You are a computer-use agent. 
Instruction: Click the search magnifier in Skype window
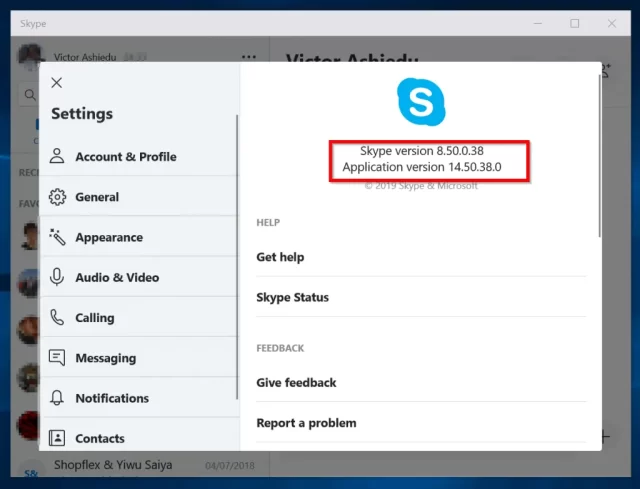click(x=30, y=95)
